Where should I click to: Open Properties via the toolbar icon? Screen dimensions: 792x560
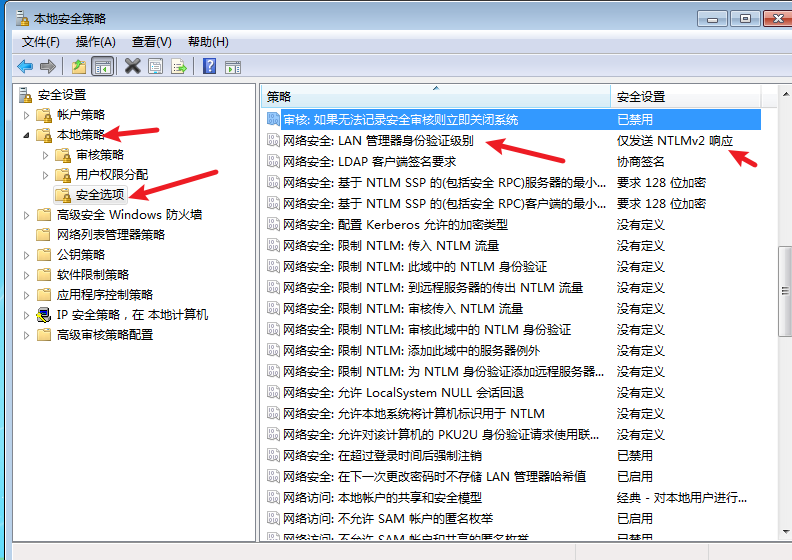tap(155, 66)
